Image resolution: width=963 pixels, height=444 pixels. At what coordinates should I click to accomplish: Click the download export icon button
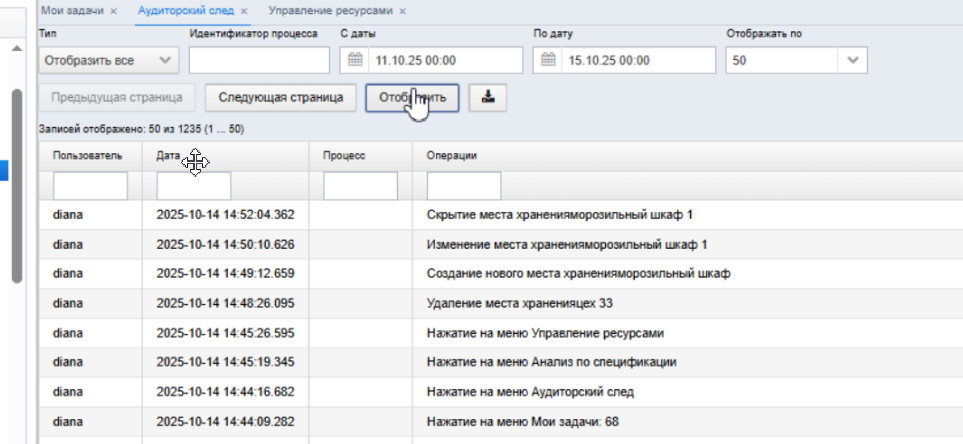point(488,98)
